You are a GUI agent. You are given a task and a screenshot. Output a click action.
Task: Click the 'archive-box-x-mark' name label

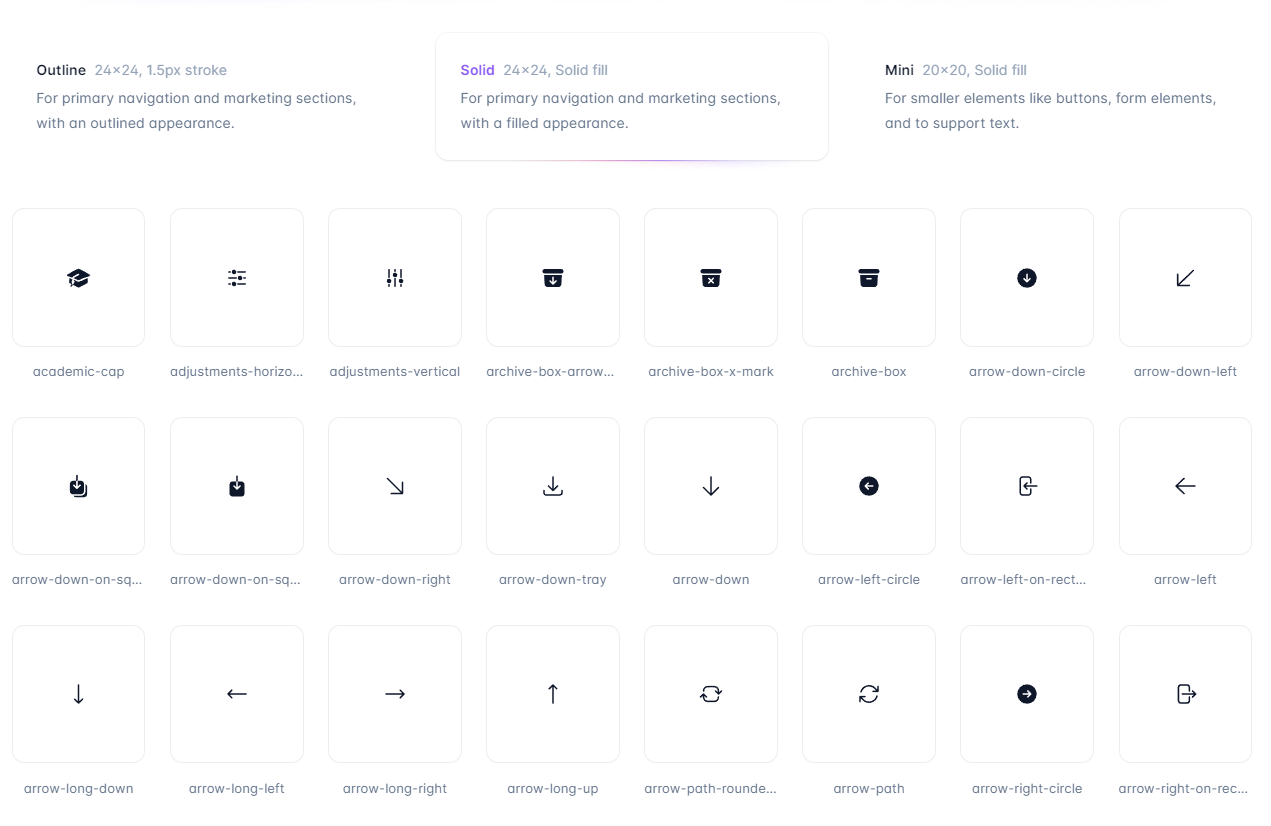711,371
